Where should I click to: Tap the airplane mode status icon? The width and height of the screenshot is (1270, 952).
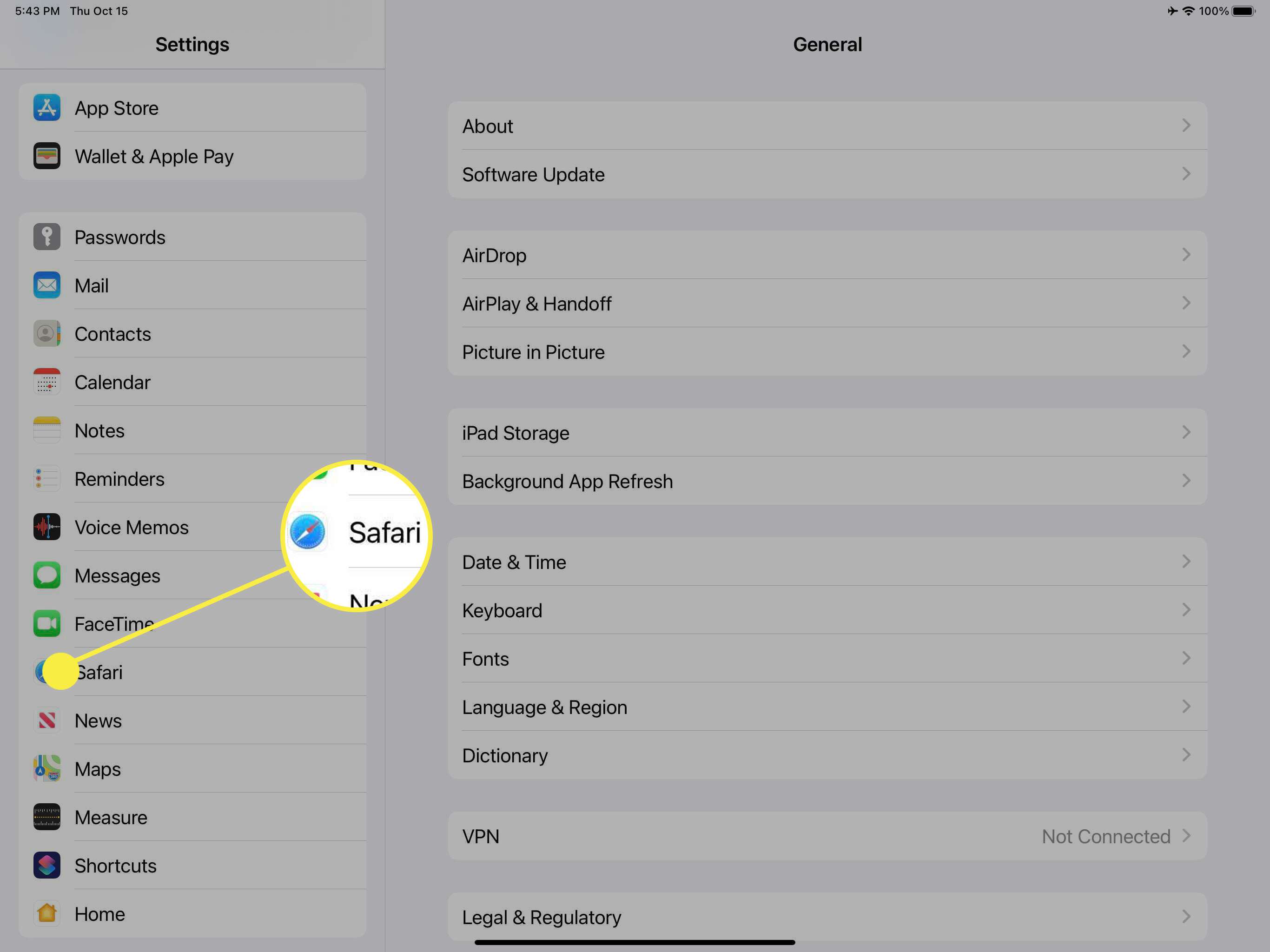(x=1172, y=11)
